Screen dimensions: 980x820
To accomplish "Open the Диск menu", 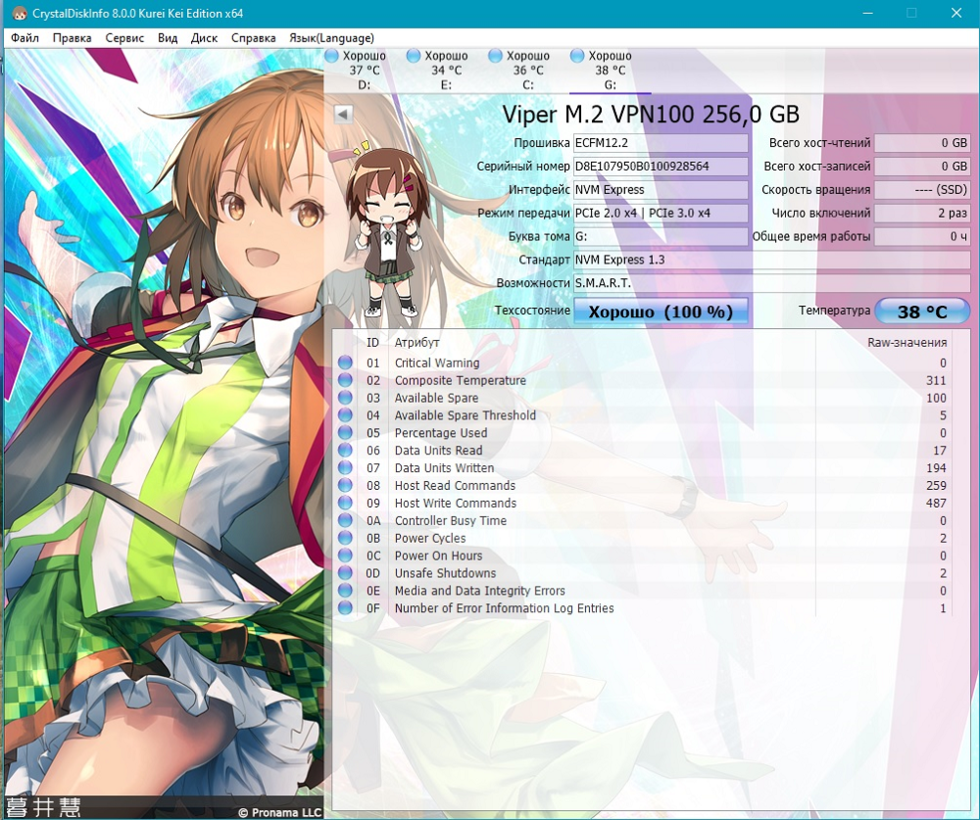I will click(204, 38).
